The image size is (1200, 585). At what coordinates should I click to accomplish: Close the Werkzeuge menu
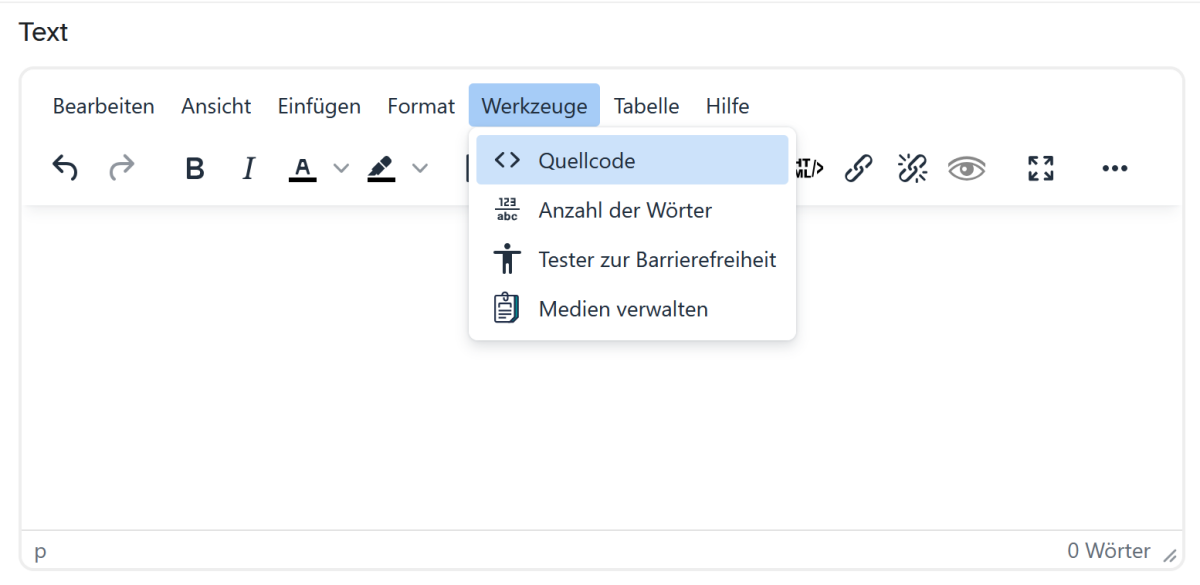click(534, 105)
